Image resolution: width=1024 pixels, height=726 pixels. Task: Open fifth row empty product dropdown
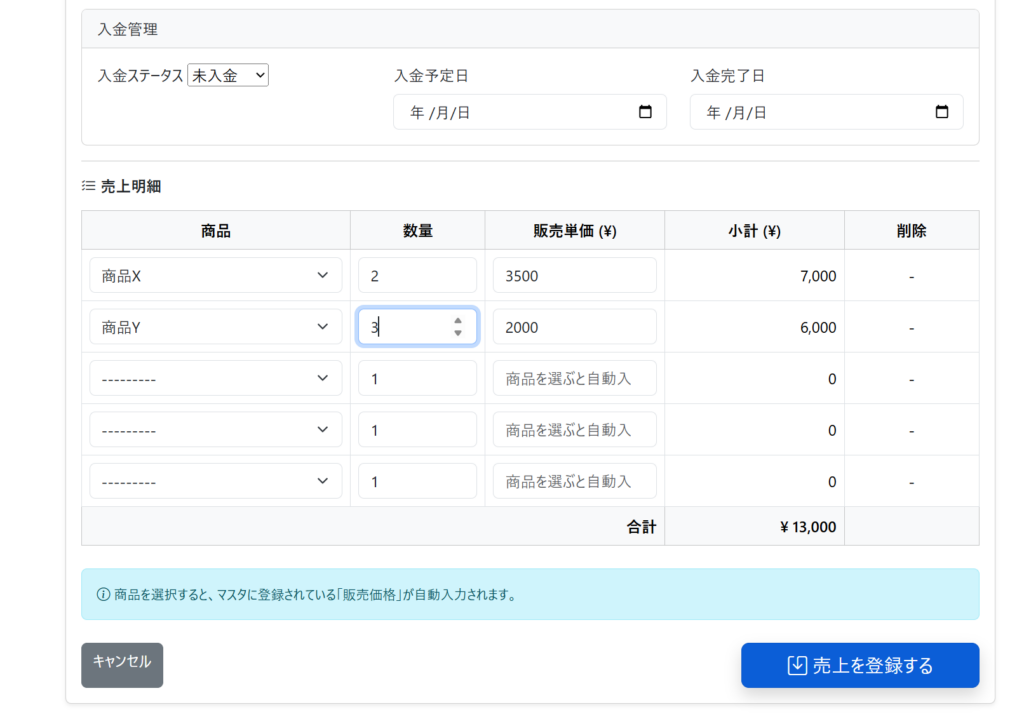point(215,481)
